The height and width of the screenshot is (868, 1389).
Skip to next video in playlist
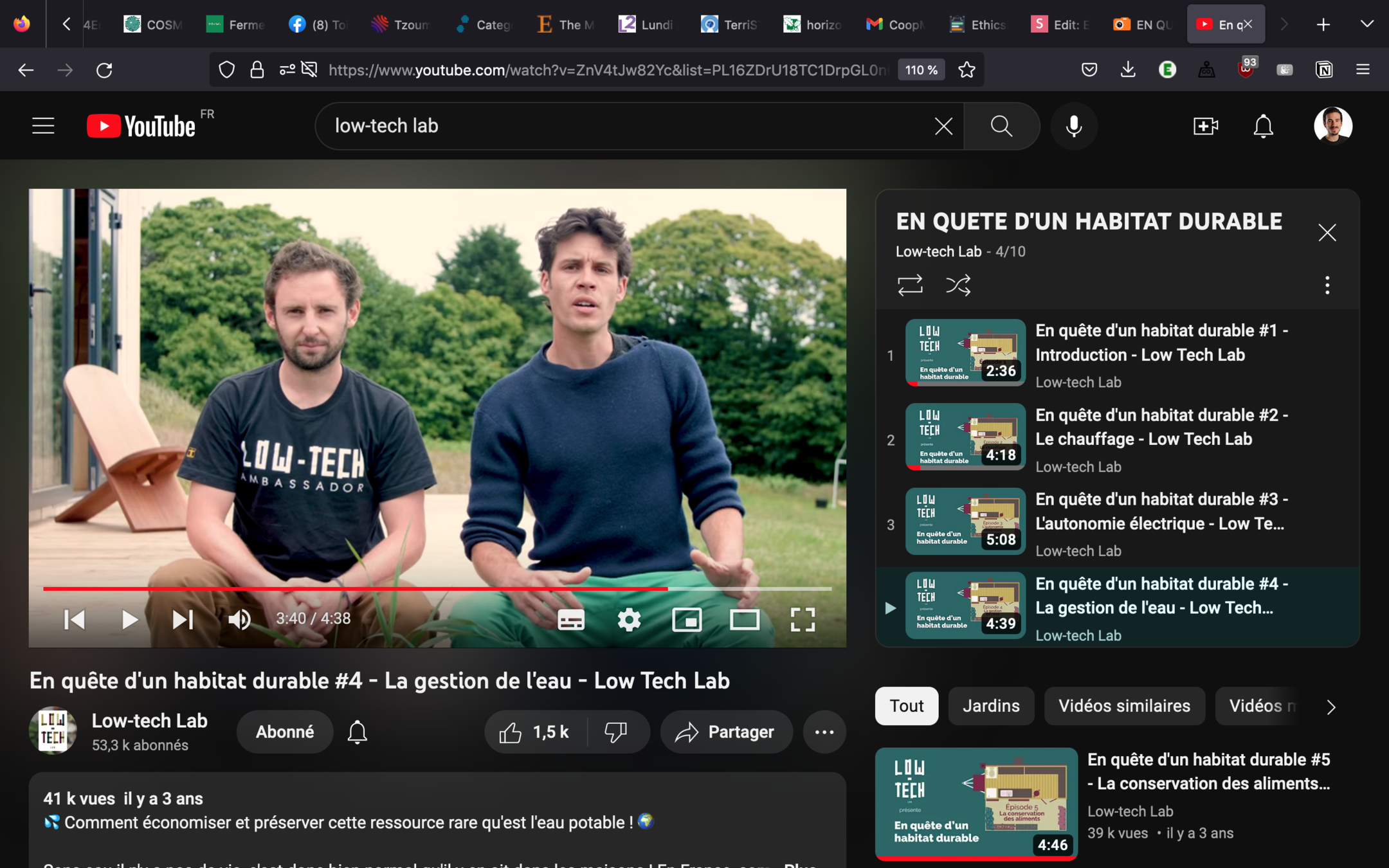[x=183, y=619]
